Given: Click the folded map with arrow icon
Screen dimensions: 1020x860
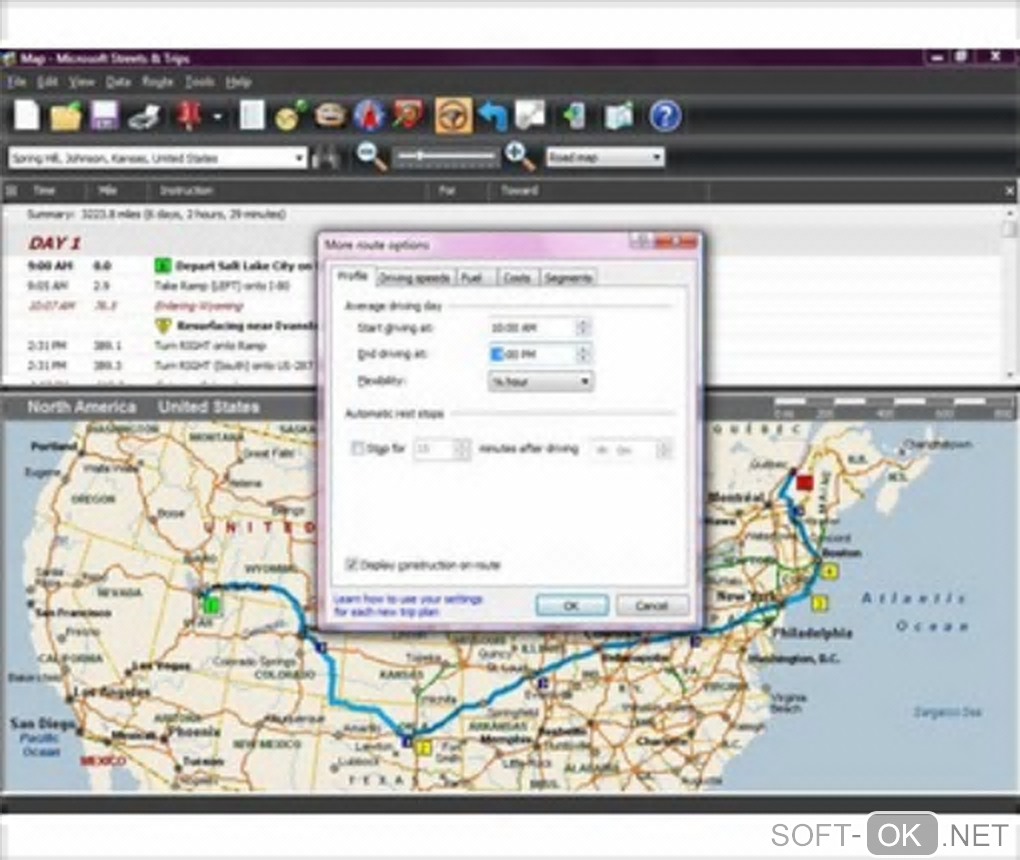Looking at the screenshot, I should click(x=619, y=116).
